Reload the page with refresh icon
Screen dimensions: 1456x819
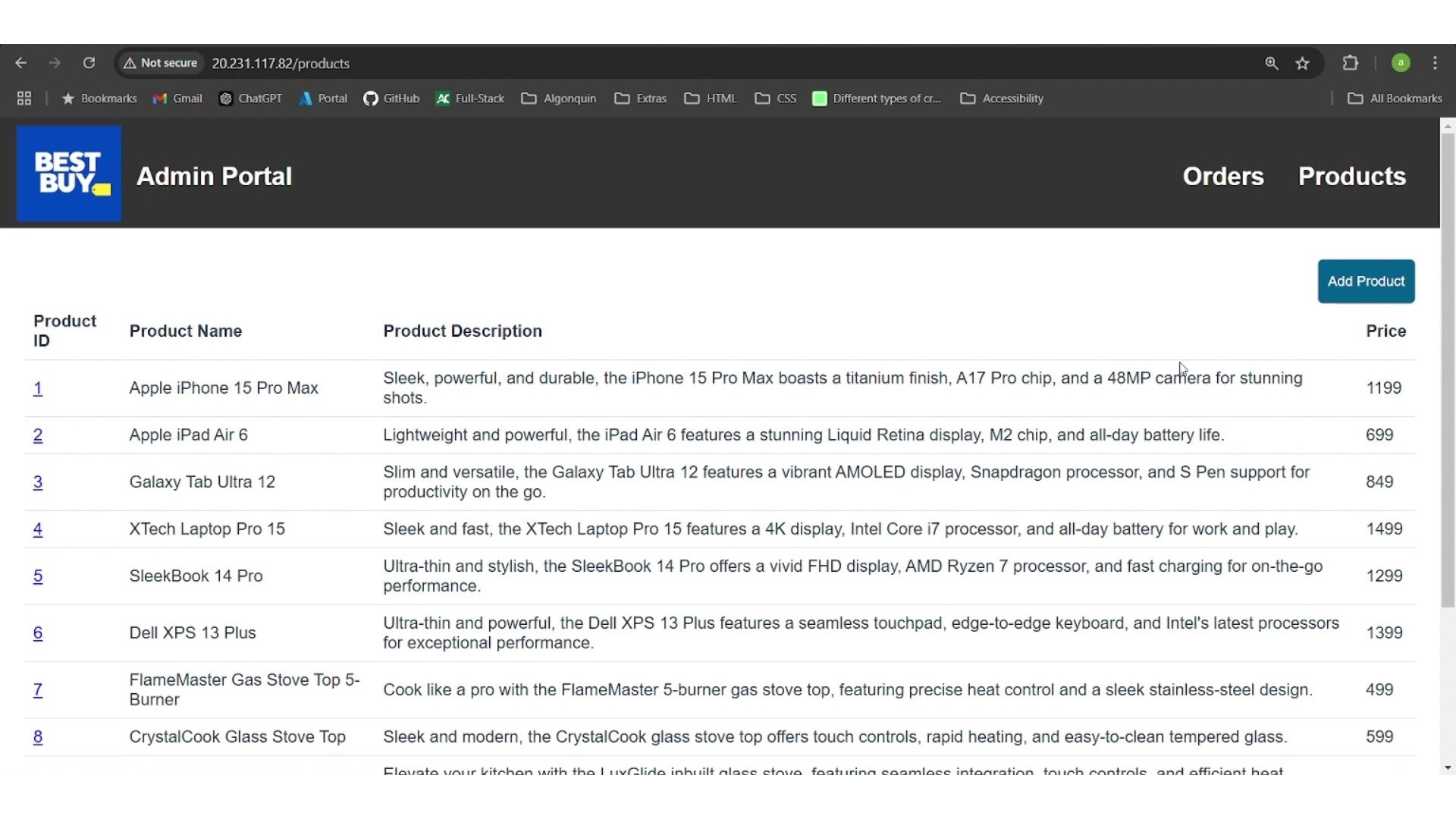89,64
